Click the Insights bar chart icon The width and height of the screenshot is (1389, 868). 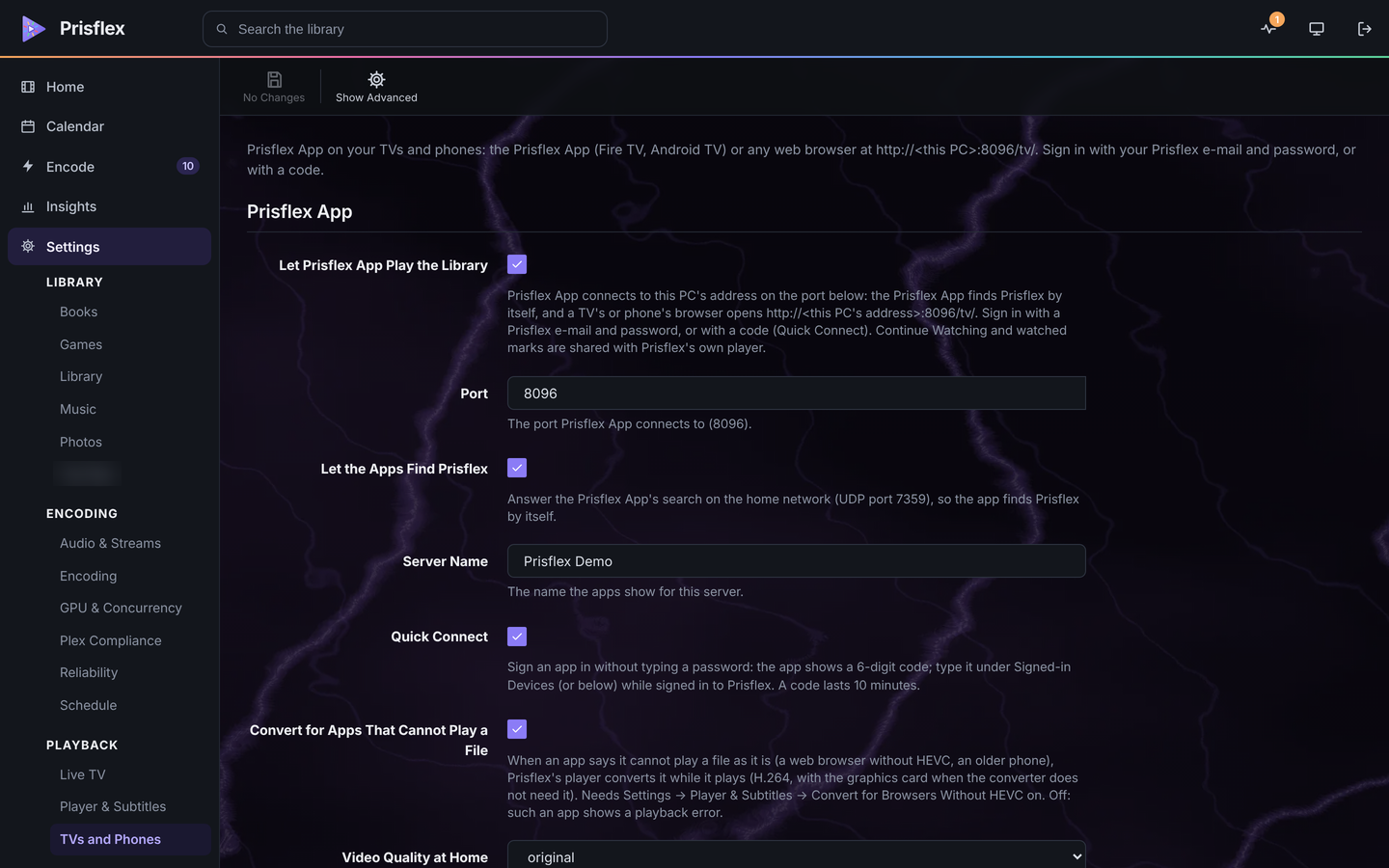28,206
